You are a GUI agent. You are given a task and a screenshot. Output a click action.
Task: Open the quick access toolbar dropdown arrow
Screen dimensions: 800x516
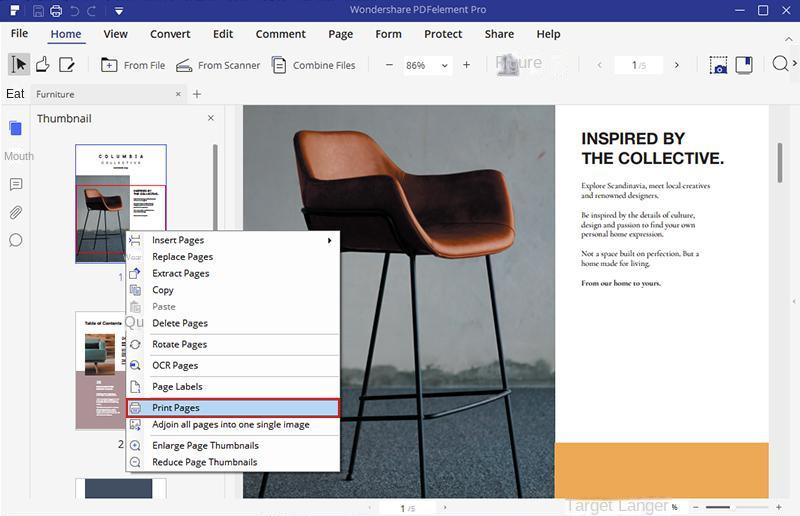pos(118,11)
